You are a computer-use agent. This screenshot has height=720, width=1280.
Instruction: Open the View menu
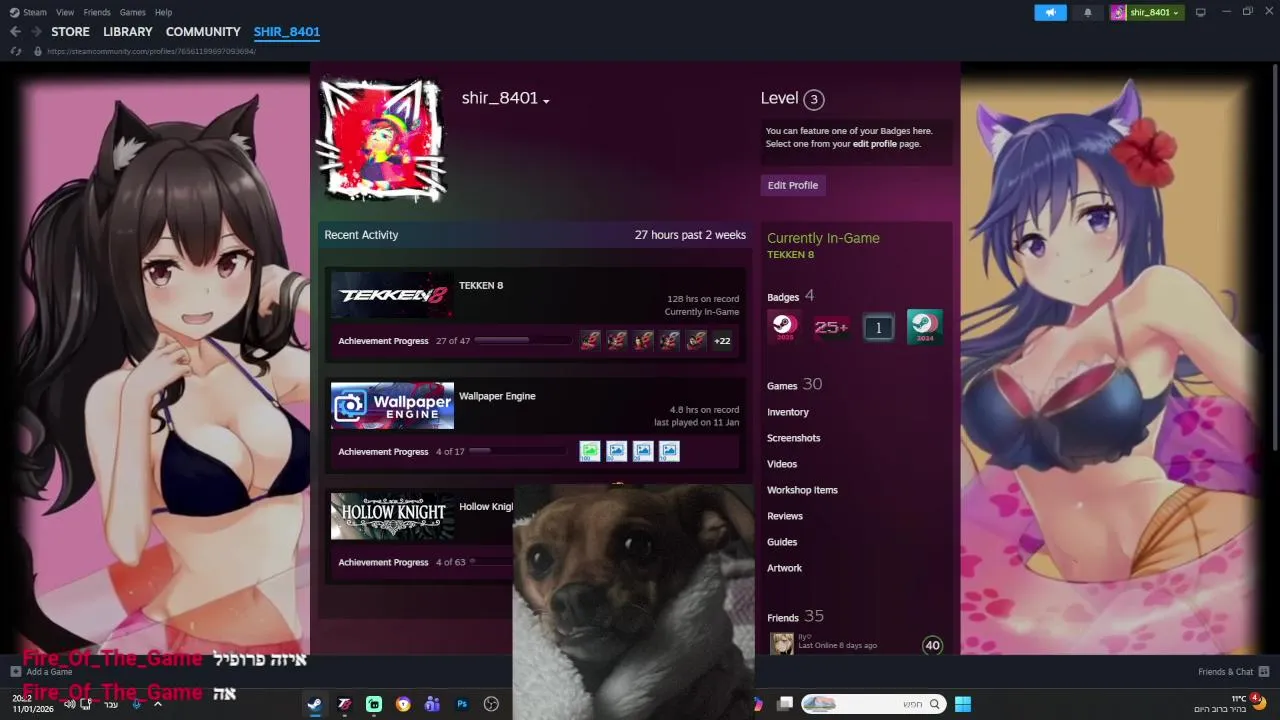[65, 12]
